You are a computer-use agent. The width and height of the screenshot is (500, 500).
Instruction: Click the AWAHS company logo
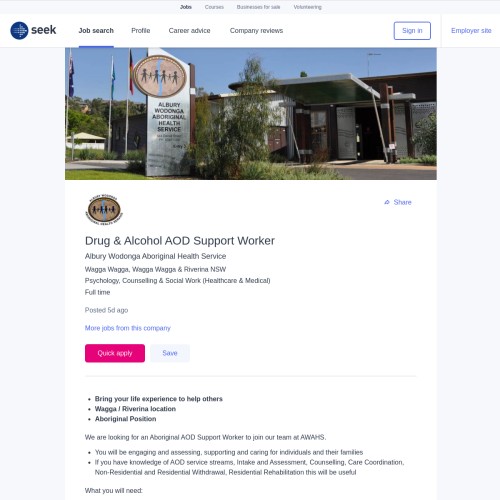104,210
